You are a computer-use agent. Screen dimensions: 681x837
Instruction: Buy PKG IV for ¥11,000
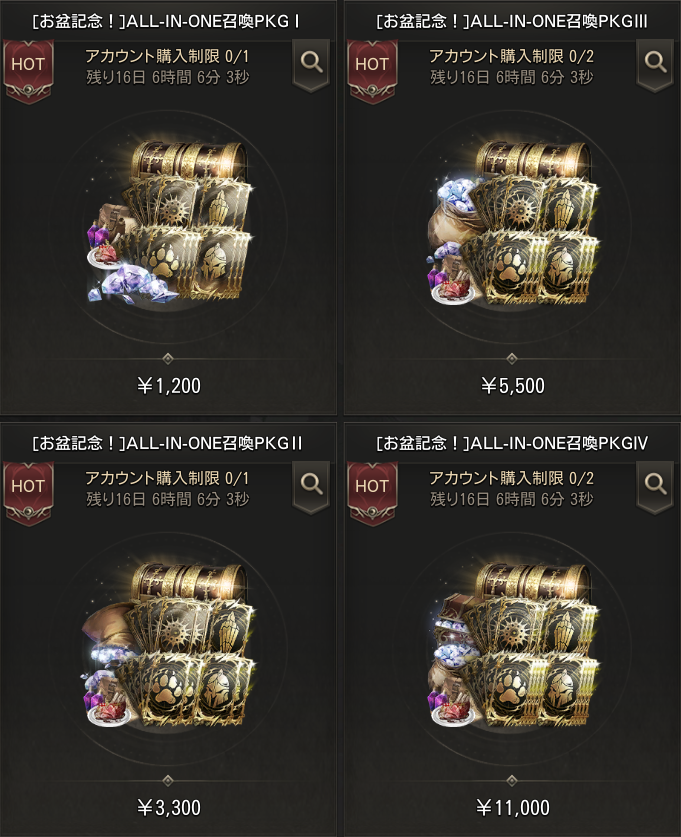(512, 807)
